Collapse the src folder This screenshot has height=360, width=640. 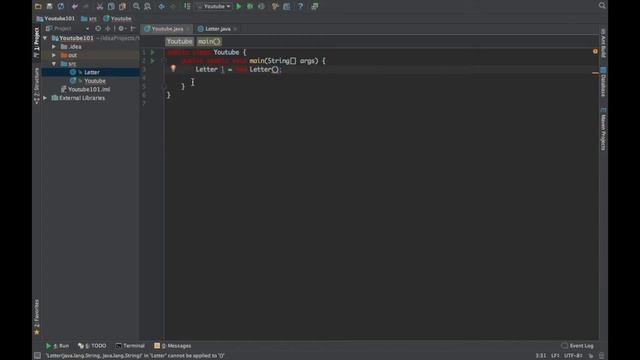click(x=54, y=64)
